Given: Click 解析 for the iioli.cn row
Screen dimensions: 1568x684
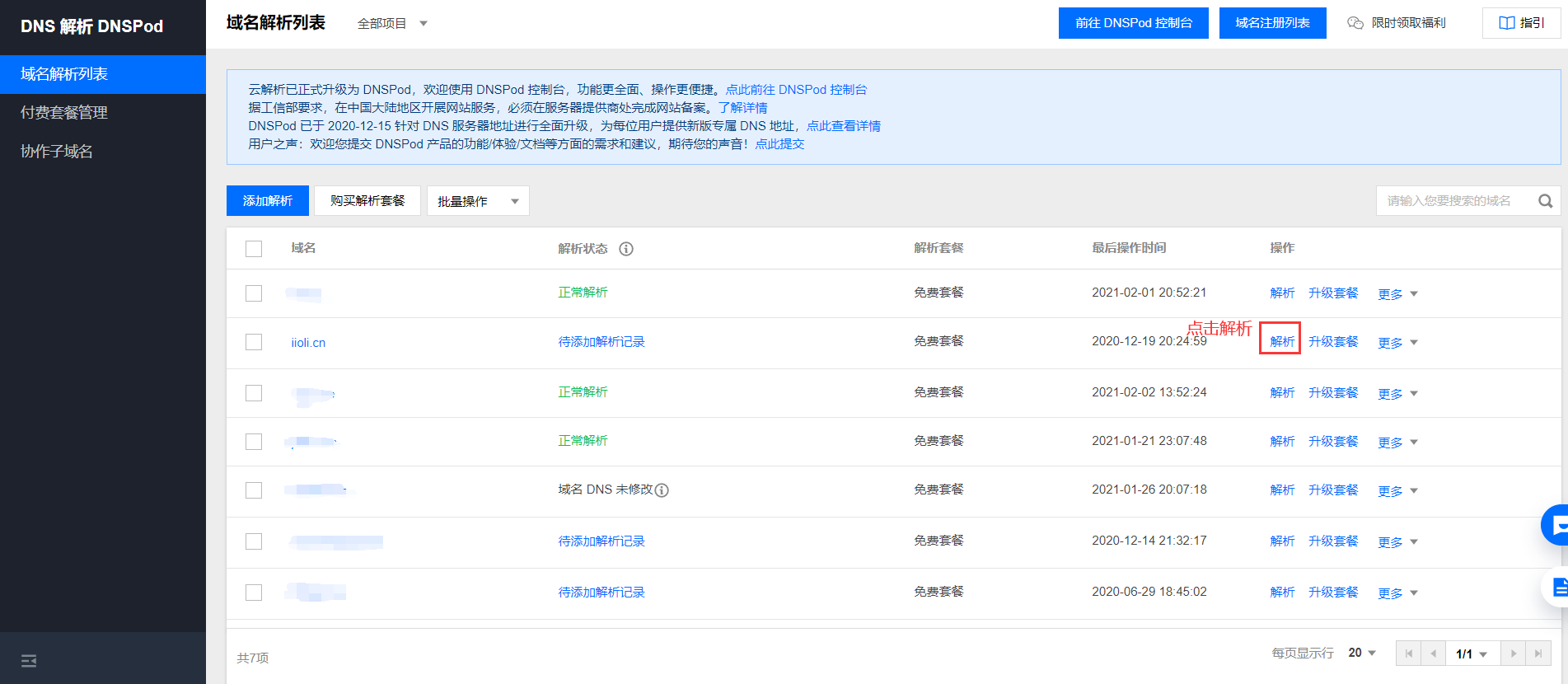Looking at the screenshot, I should (1282, 342).
